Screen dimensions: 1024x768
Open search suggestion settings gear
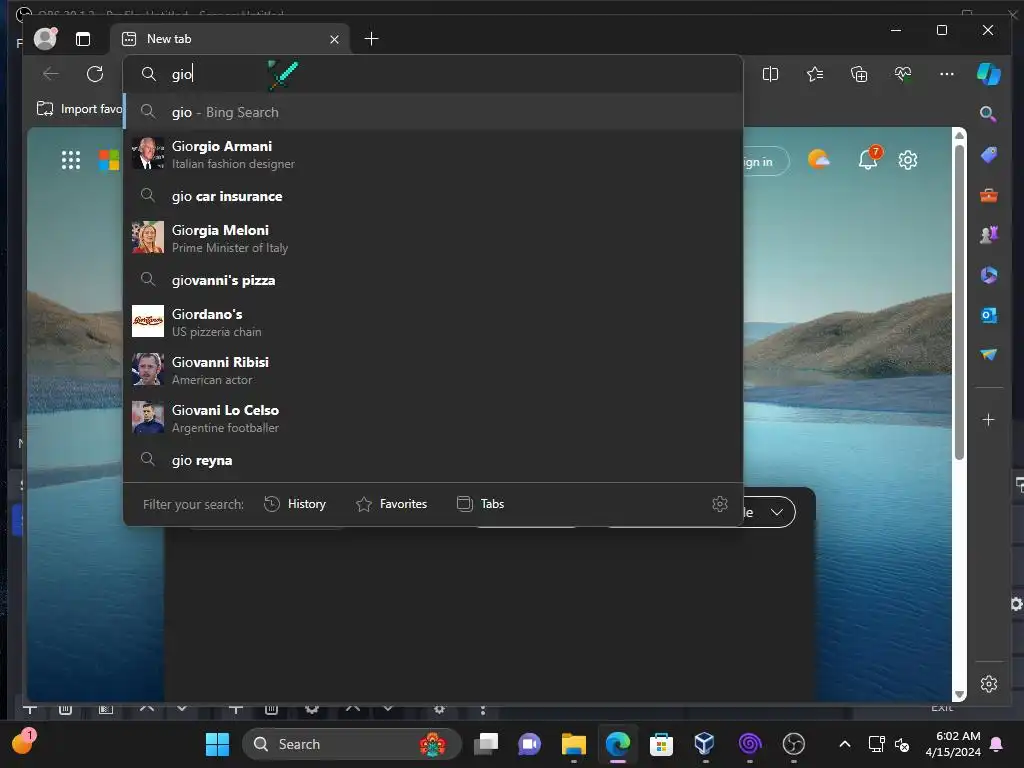(720, 504)
